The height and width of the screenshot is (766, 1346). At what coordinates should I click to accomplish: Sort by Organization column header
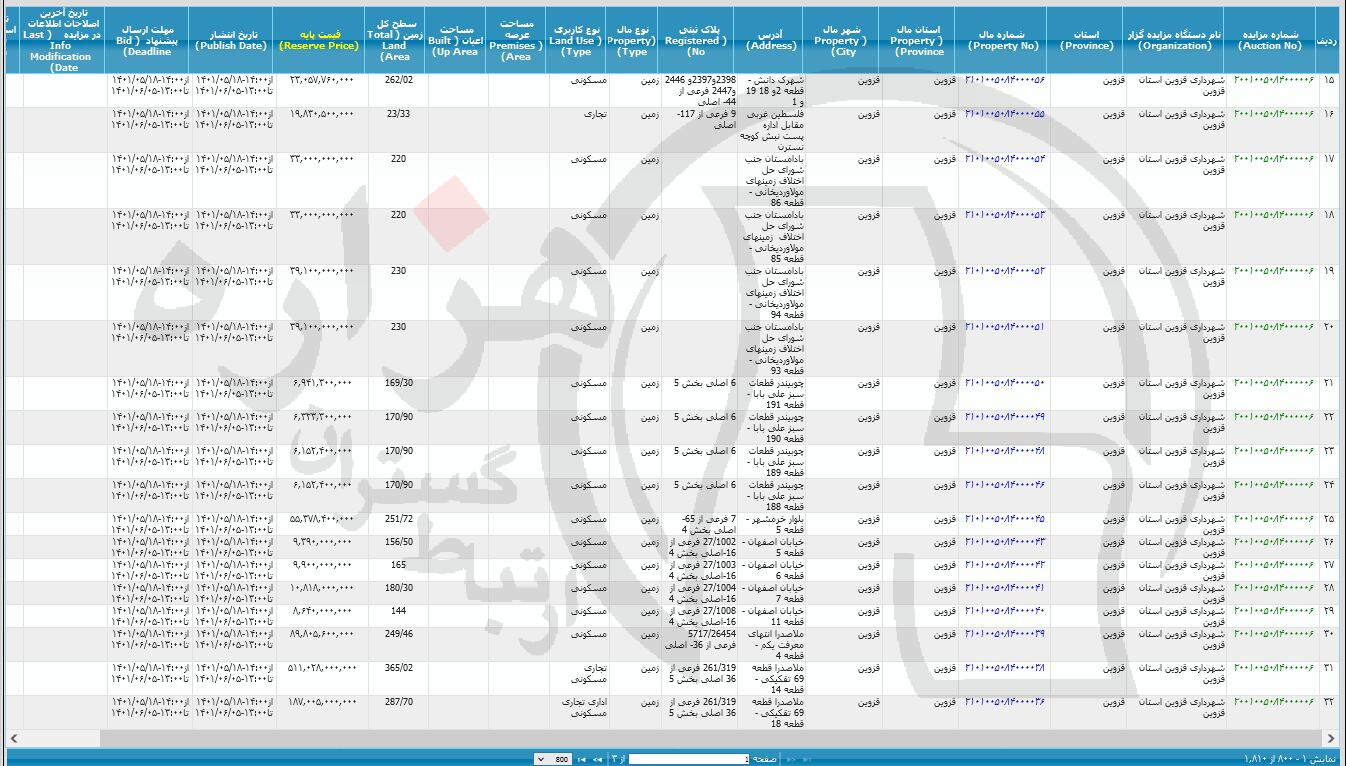1175,40
